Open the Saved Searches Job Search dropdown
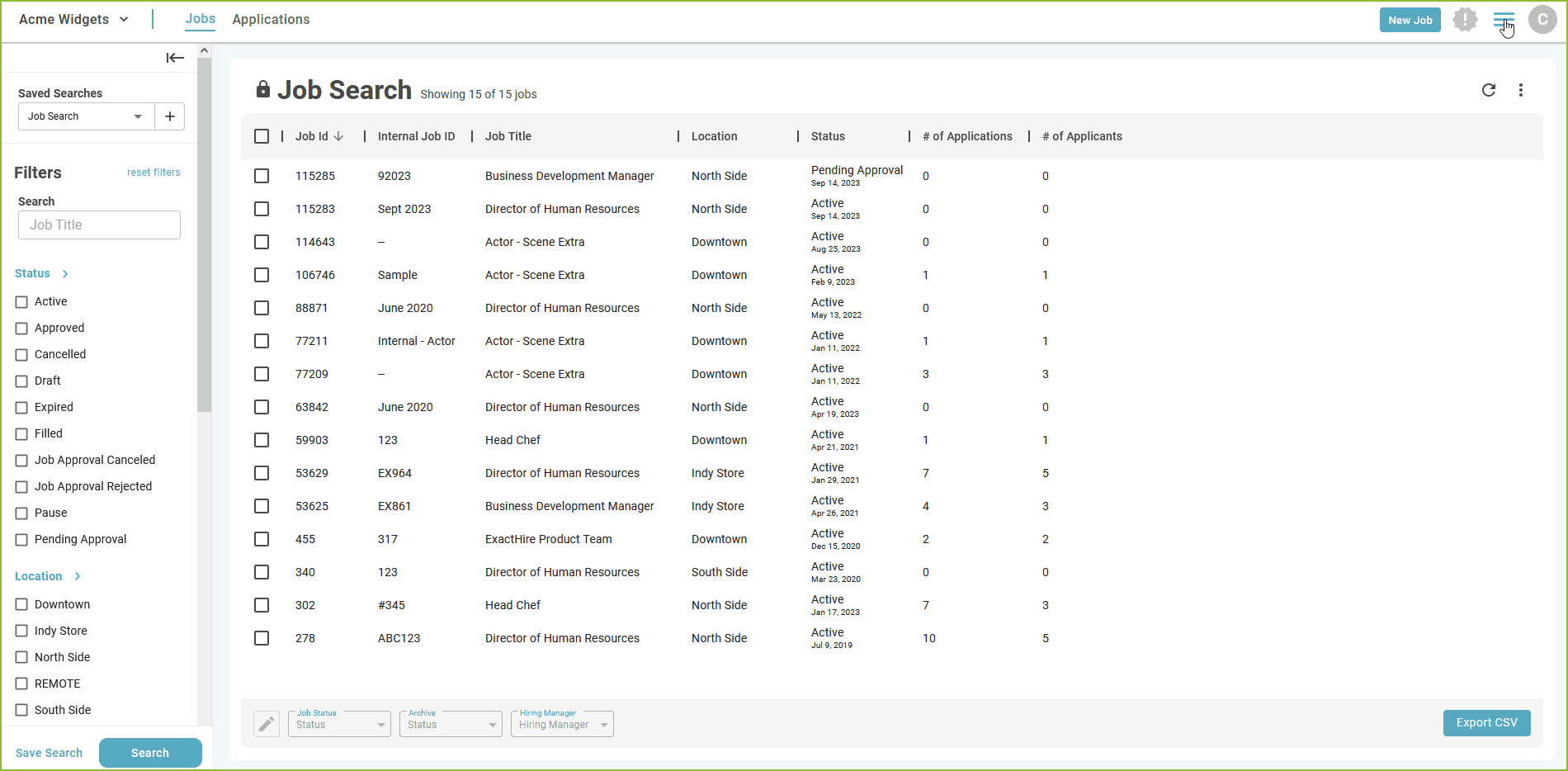Screen dimensions: 1568x771 point(86,116)
